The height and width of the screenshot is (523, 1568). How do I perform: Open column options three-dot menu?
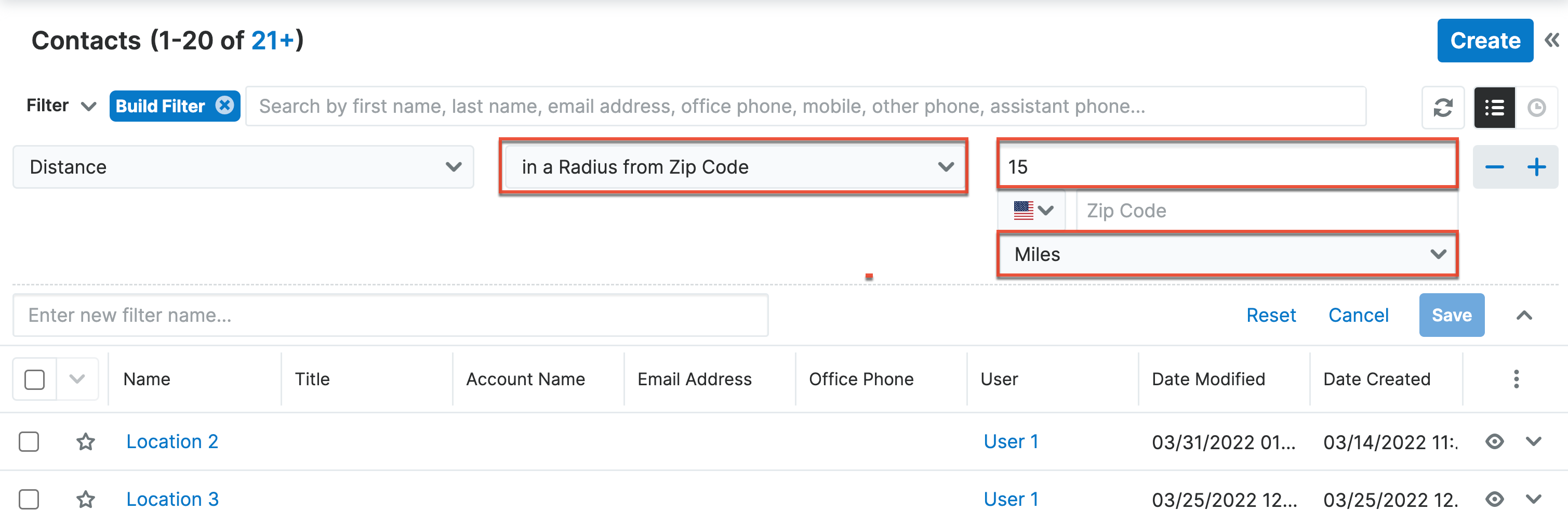[1516, 380]
